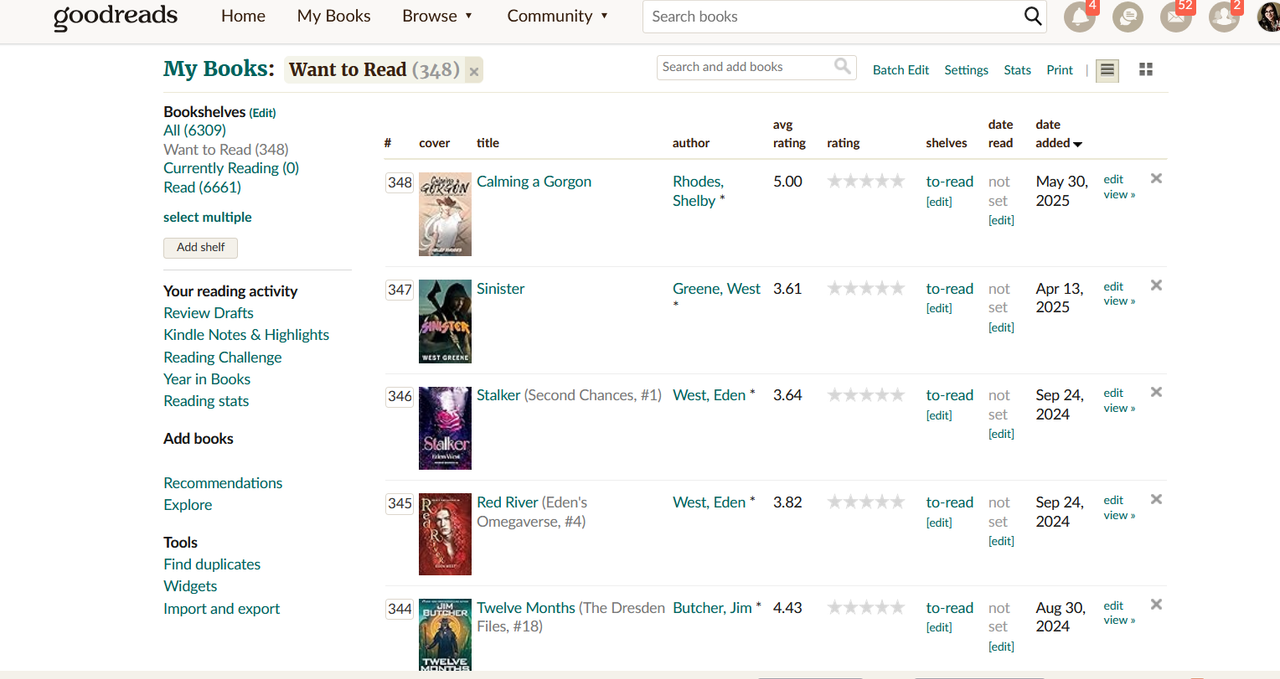Viewport: 1280px width, 679px height.
Task: Open shelf Settings
Action: click(x=966, y=70)
